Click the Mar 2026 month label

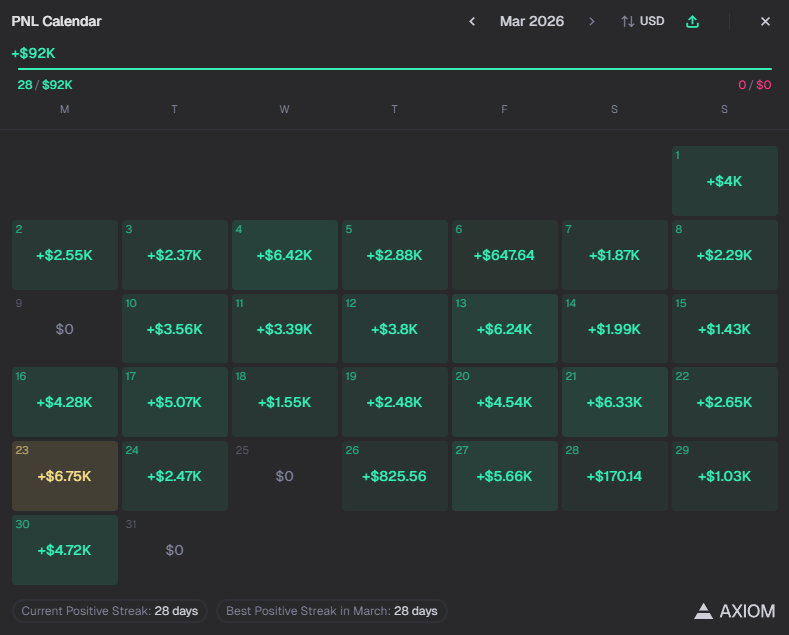[532, 21]
